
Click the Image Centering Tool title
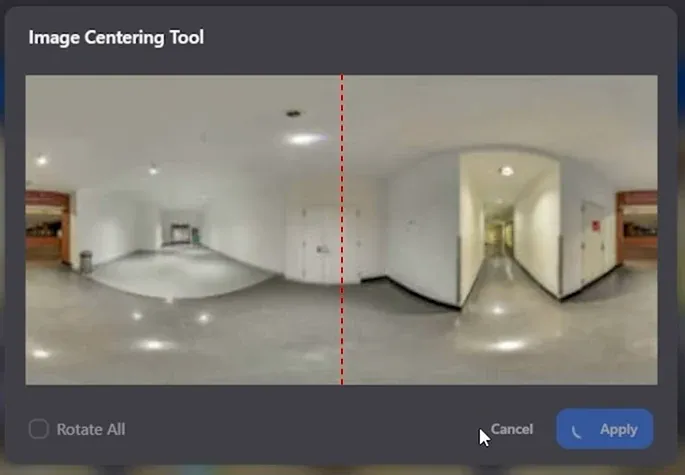point(116,38)
